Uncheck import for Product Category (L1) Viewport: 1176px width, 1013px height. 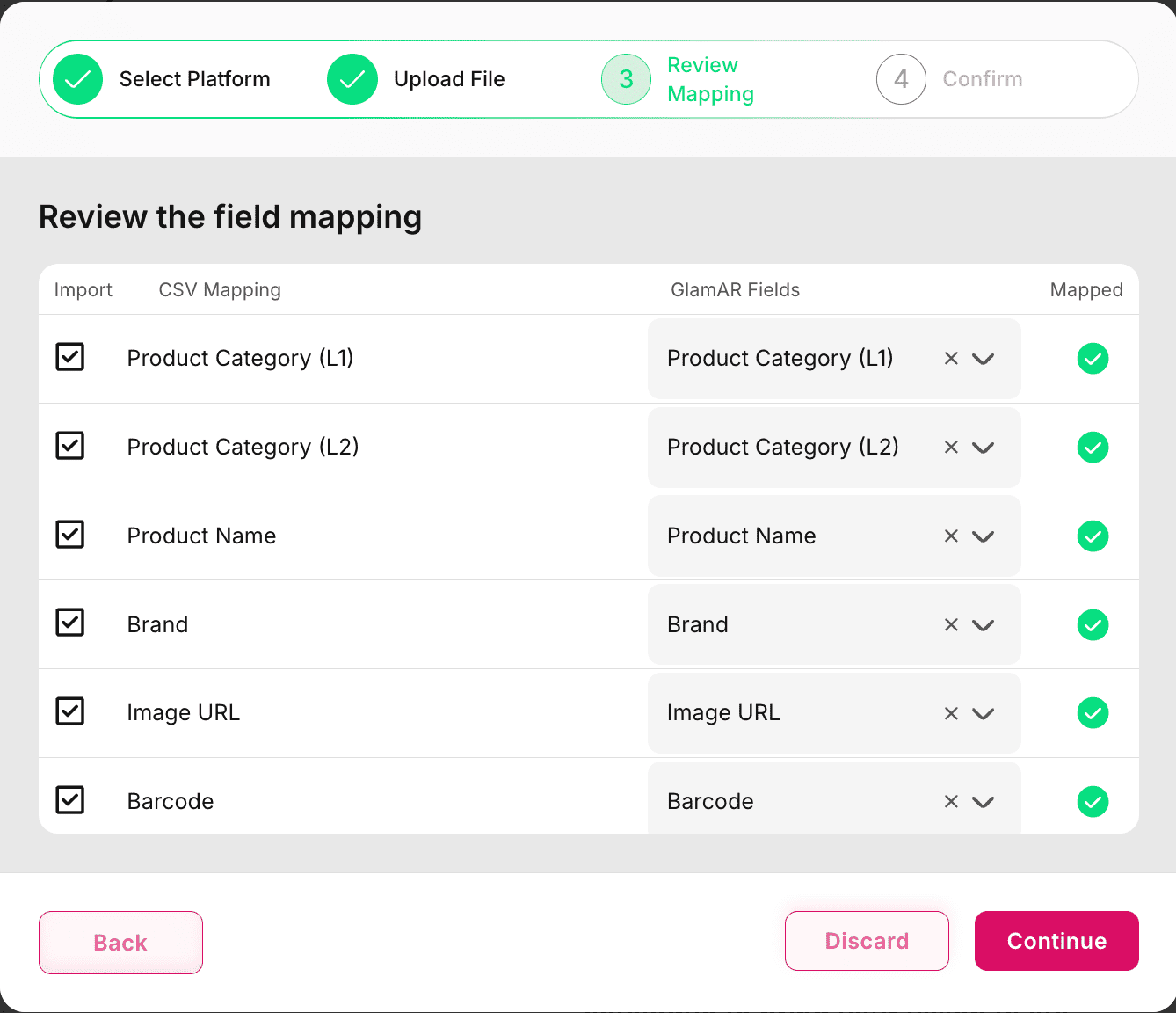coord(70,357)
